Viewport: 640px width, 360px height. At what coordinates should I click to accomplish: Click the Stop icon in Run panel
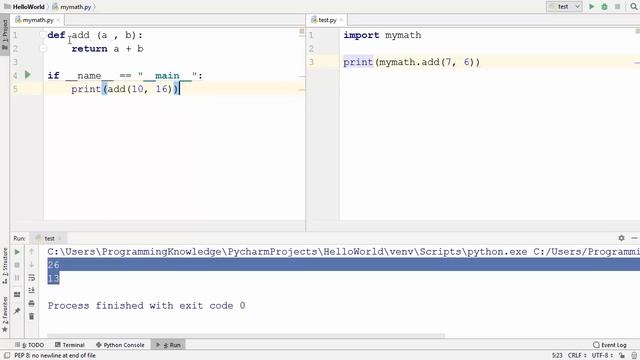point(17,265)
